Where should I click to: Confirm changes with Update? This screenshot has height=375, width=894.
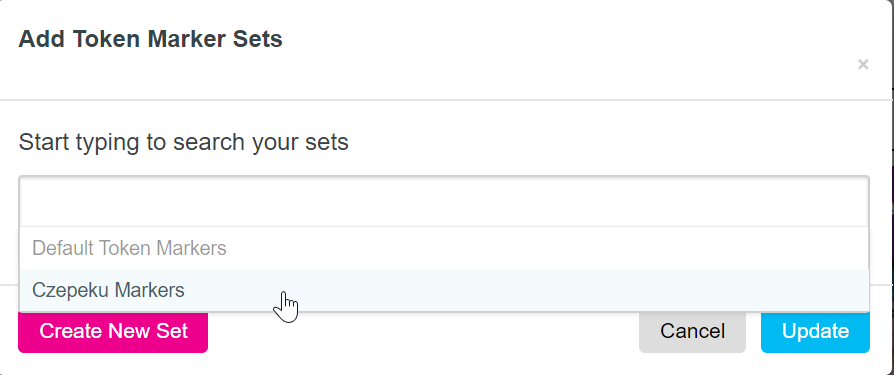[x=815, y=331]
